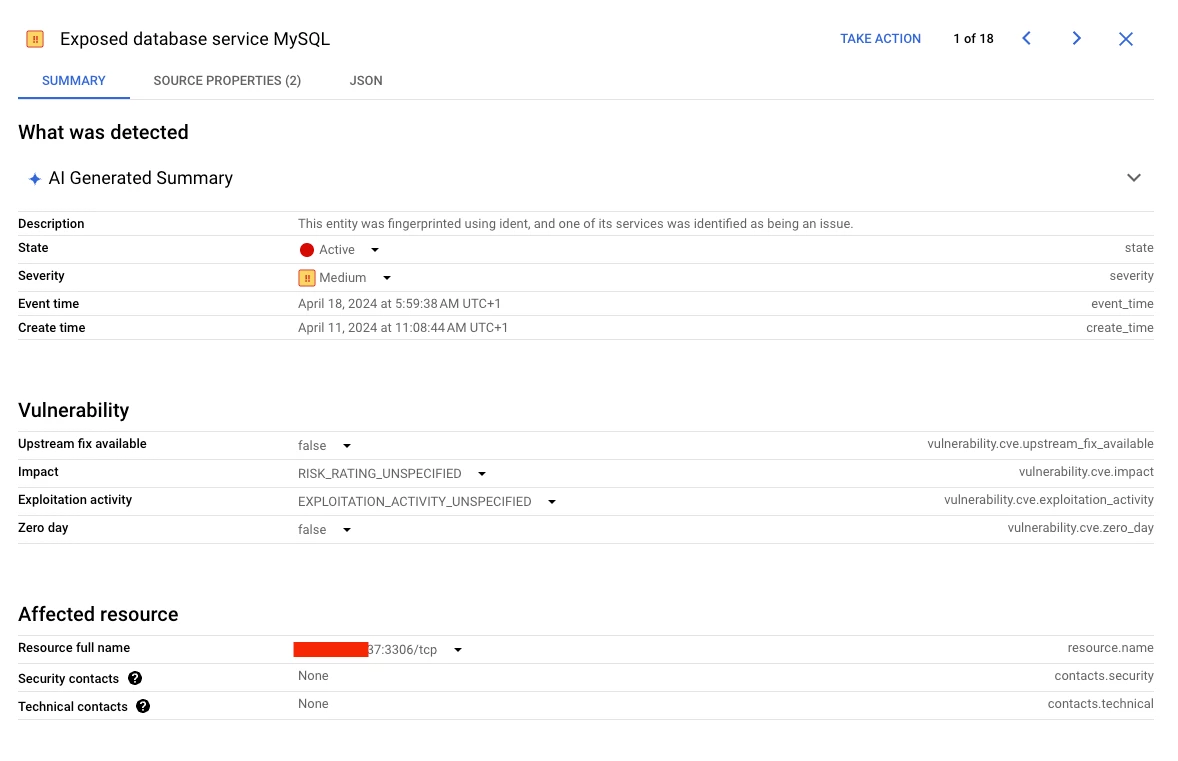This screenshot has height=761, width=1178.
Task: Click the contacts.technical field name
Action: tap(1101, 704)
